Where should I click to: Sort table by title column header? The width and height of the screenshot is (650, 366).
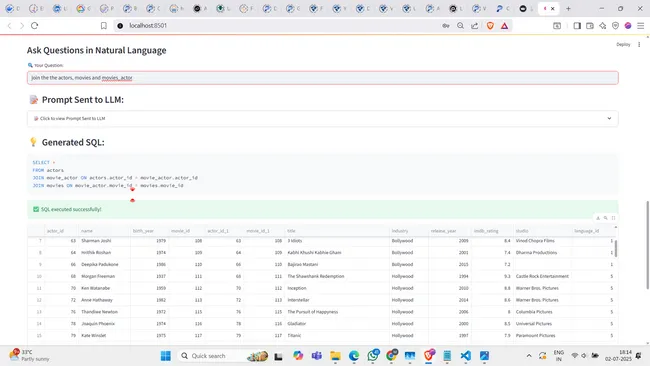tap(337, 231)
